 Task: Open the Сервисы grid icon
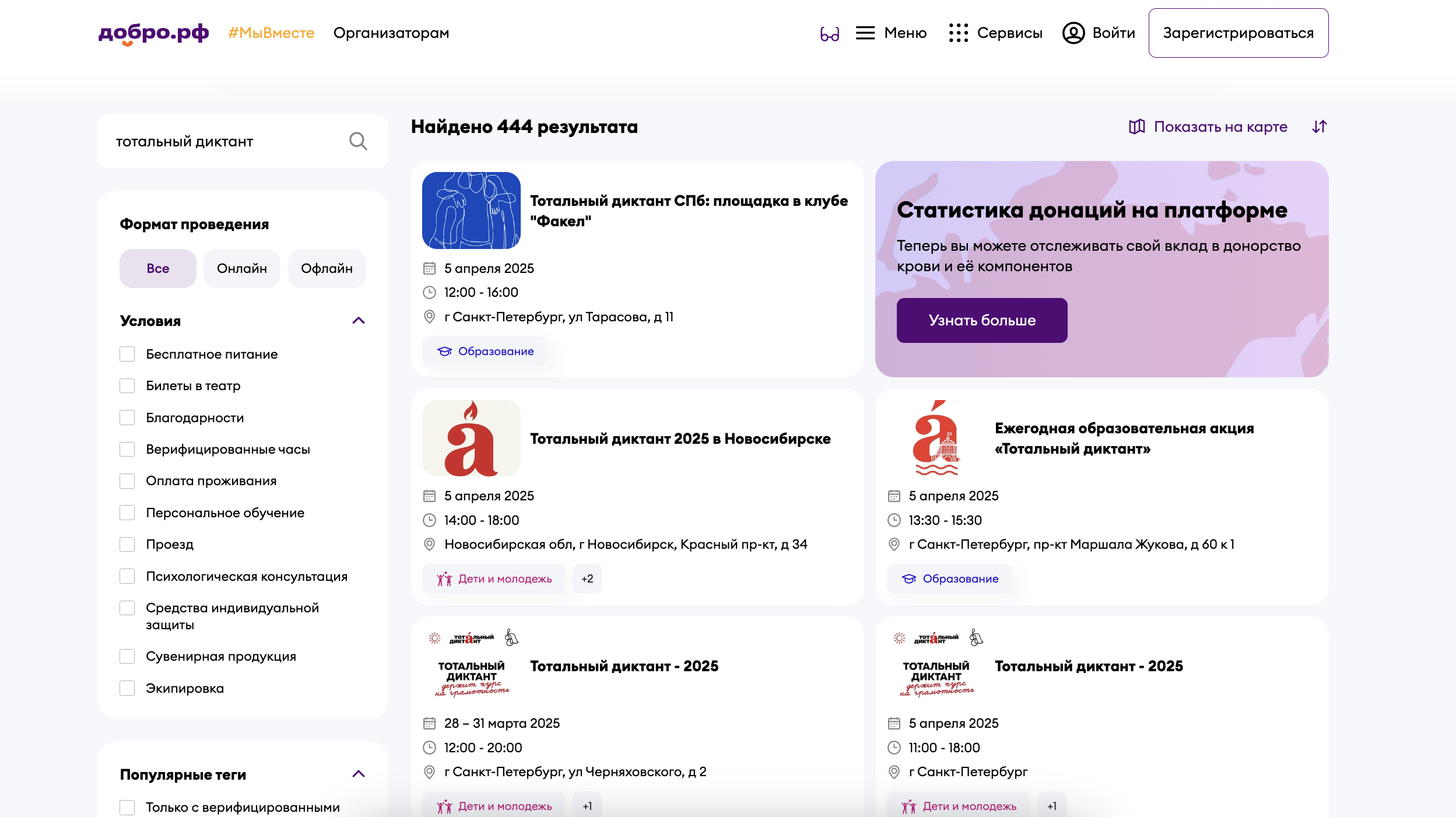(x=958, y=33)
